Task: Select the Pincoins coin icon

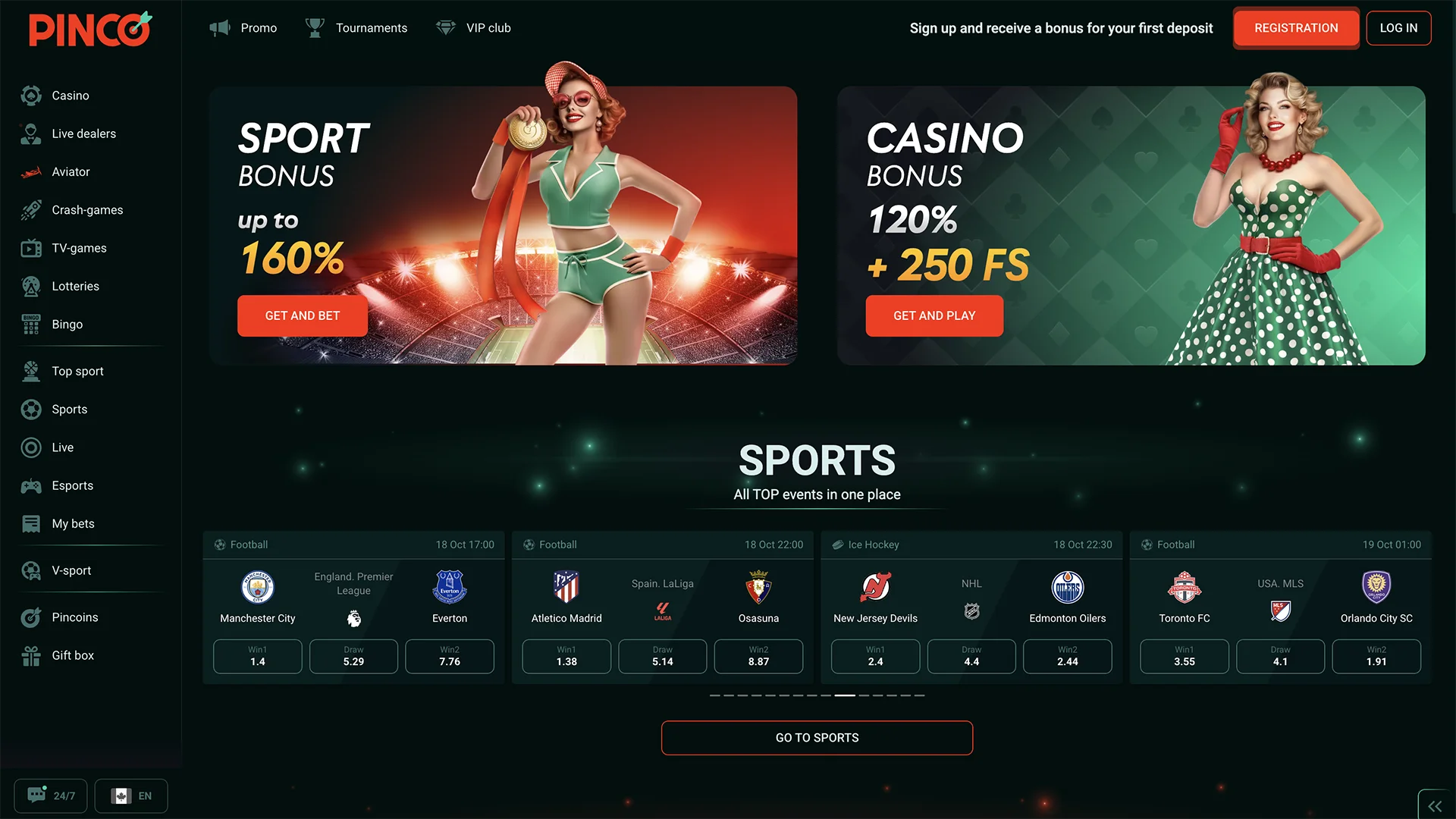Action: 31,617
